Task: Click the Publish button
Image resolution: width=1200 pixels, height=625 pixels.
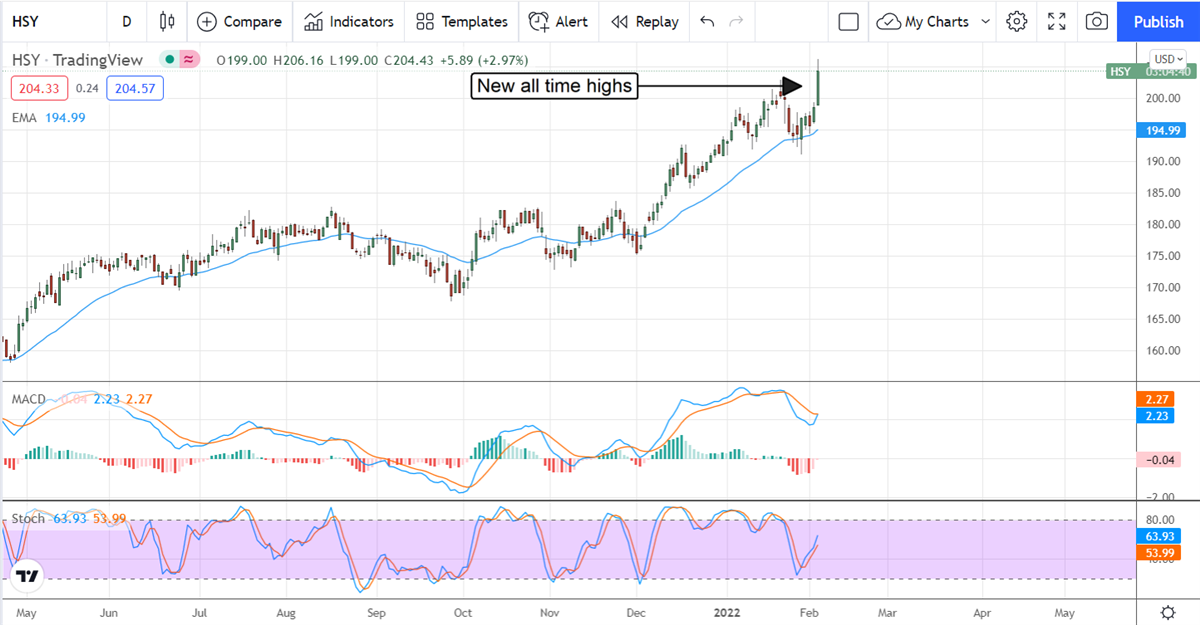Action: coord(1158,21)
